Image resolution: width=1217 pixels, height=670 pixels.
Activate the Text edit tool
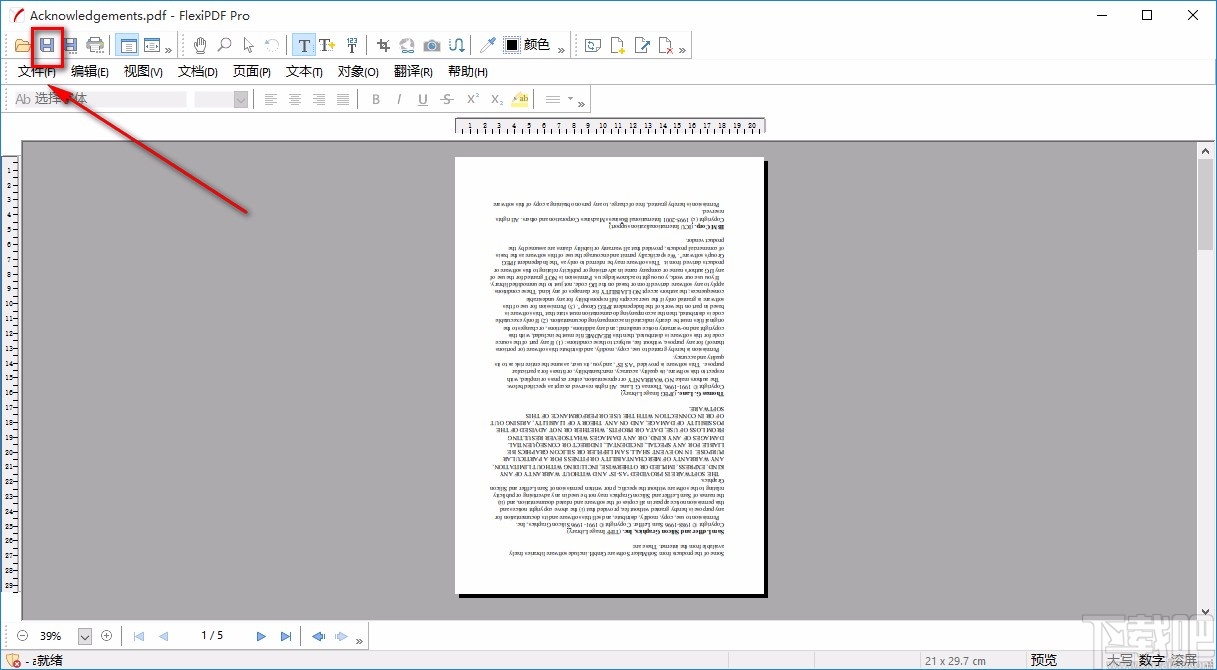pyautogui.click(x=304, y=45)
